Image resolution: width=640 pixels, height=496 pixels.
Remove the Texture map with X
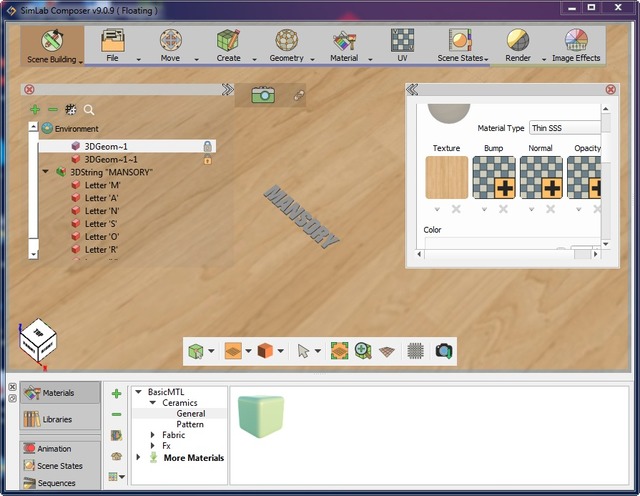click(x=456, y=209)
